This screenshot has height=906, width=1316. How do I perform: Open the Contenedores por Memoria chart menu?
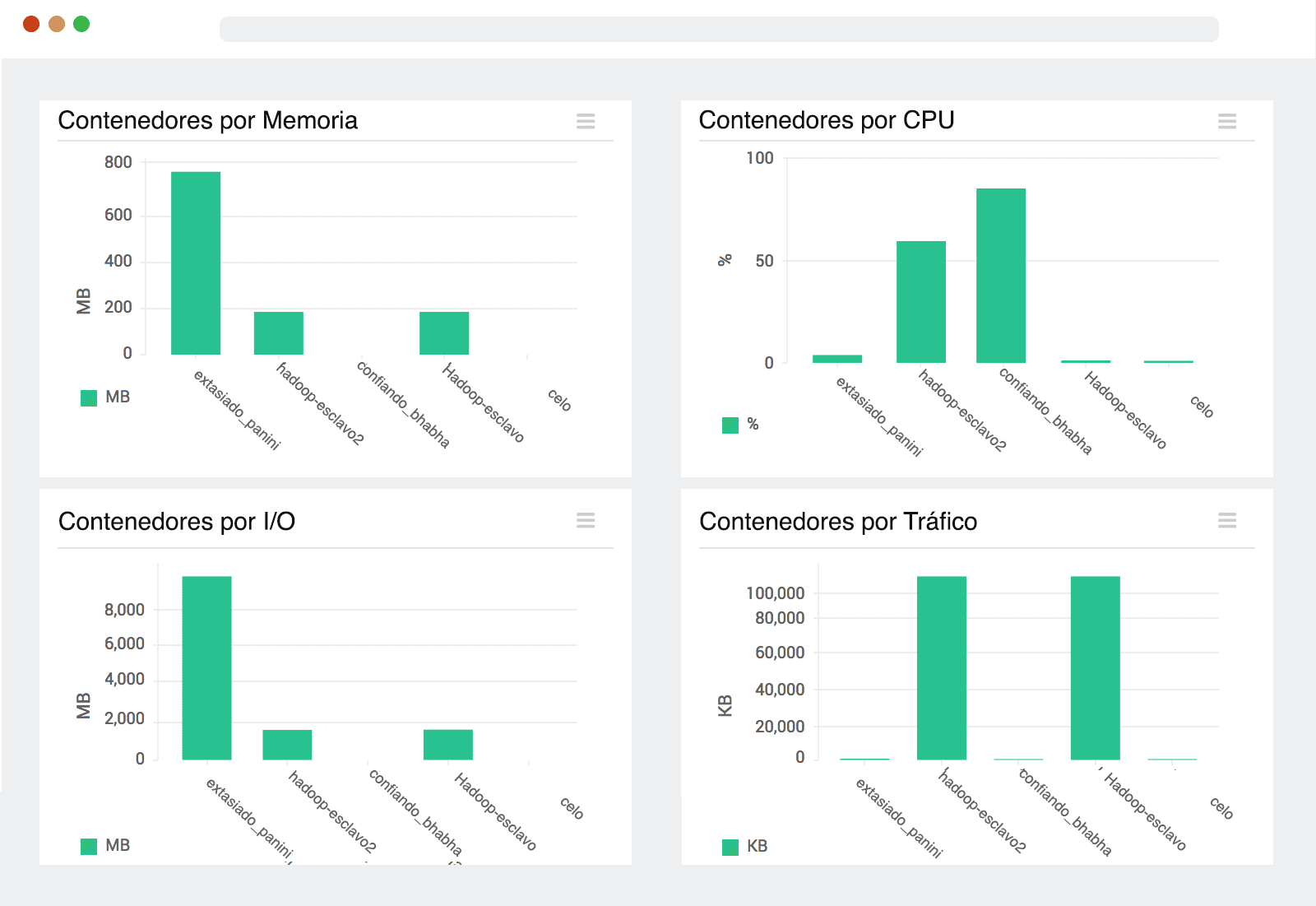coord(586,122)
